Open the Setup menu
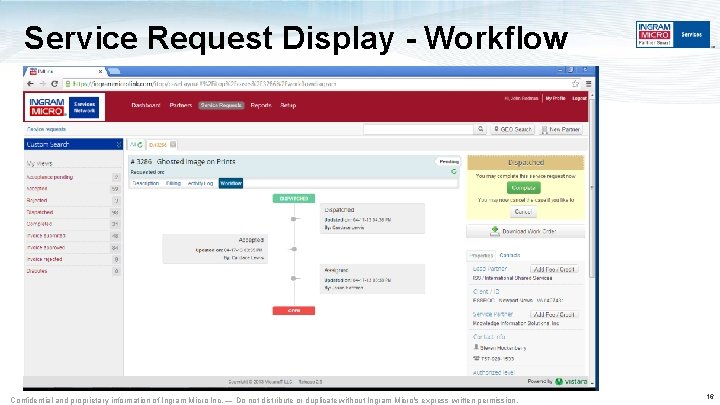720x405 pixels. (288, 105)
